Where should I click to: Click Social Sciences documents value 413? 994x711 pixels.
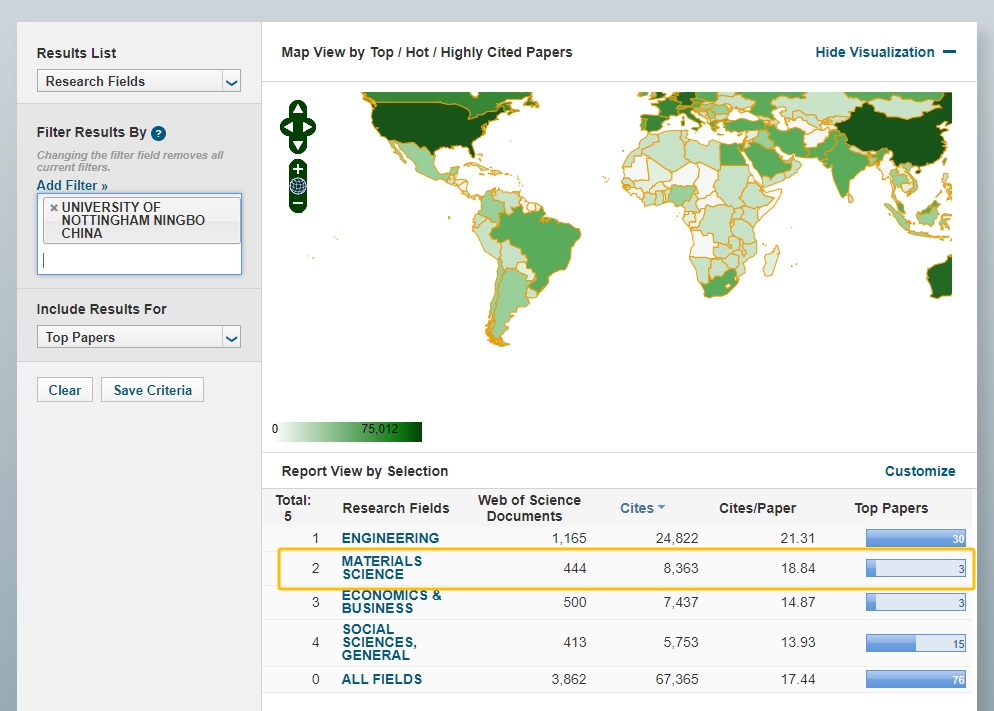coord(574,642)
